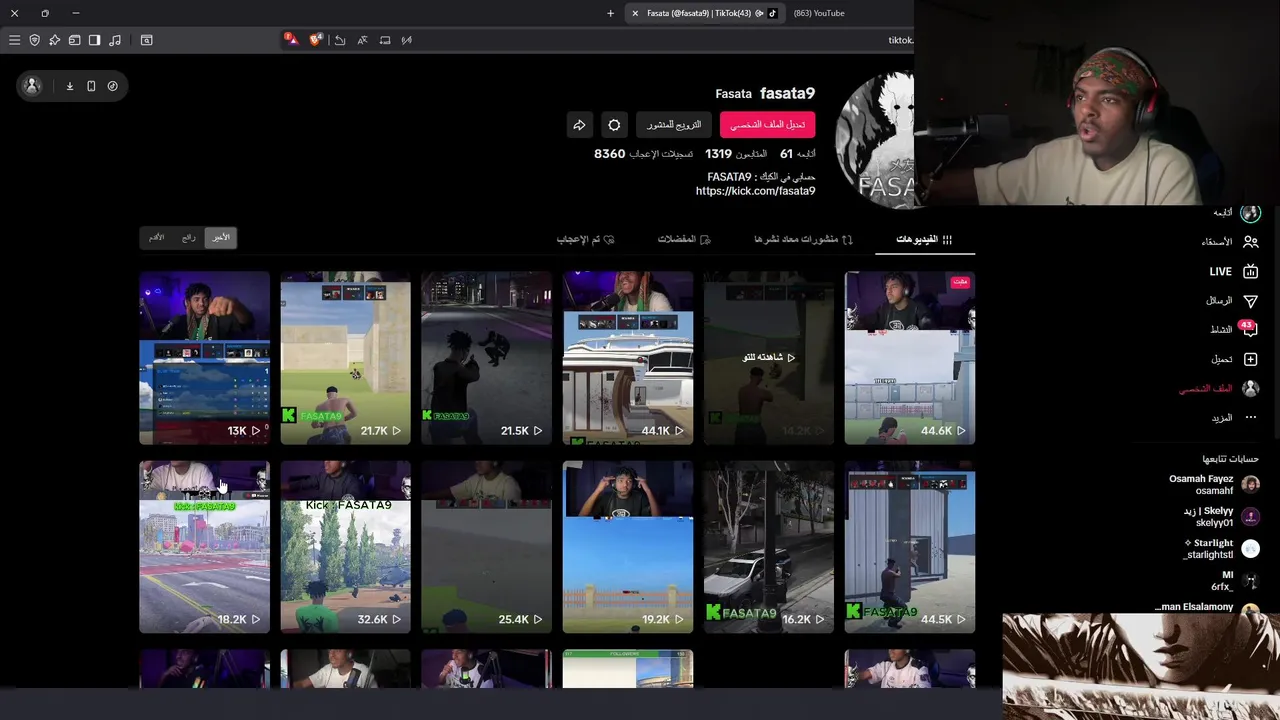View the 1319 followers list
This screenshot has width=1280, height=720.
pyautogui.click(x=736, y=154)
